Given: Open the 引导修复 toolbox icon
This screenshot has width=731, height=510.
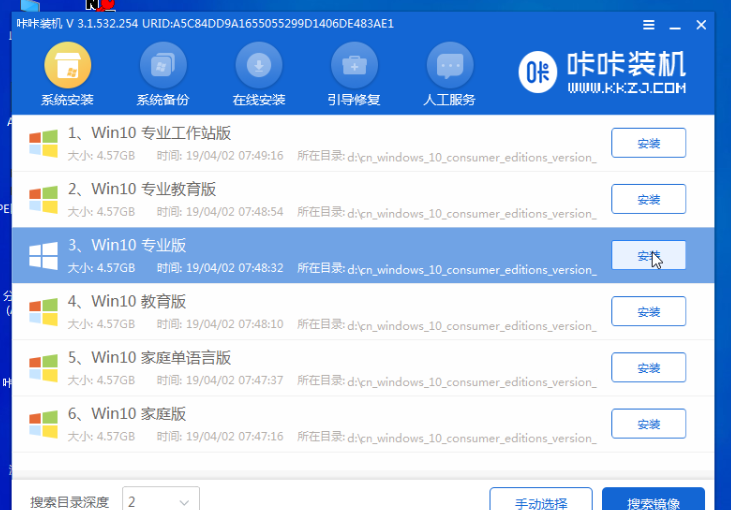Looking at the screenshot, I should pos(353,68).
